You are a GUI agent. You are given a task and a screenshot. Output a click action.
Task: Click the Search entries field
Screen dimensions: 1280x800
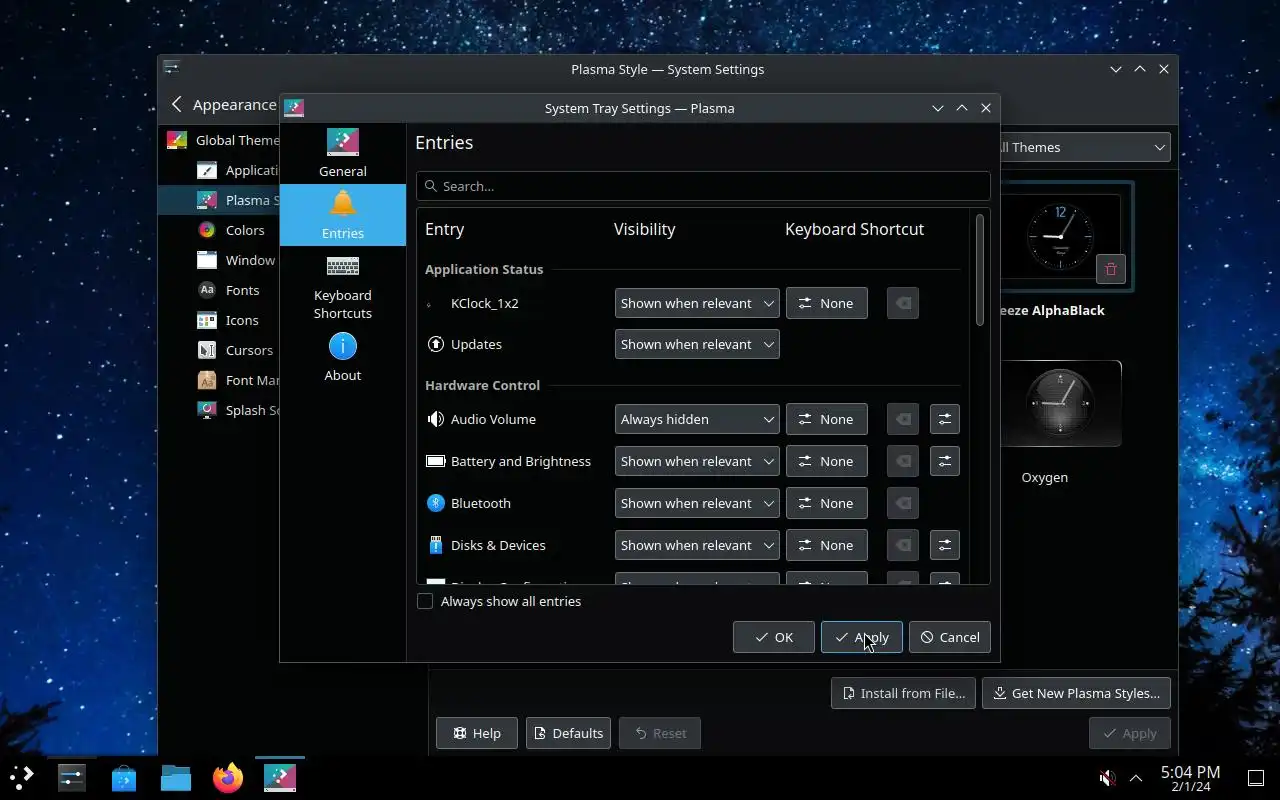[703, 186]
